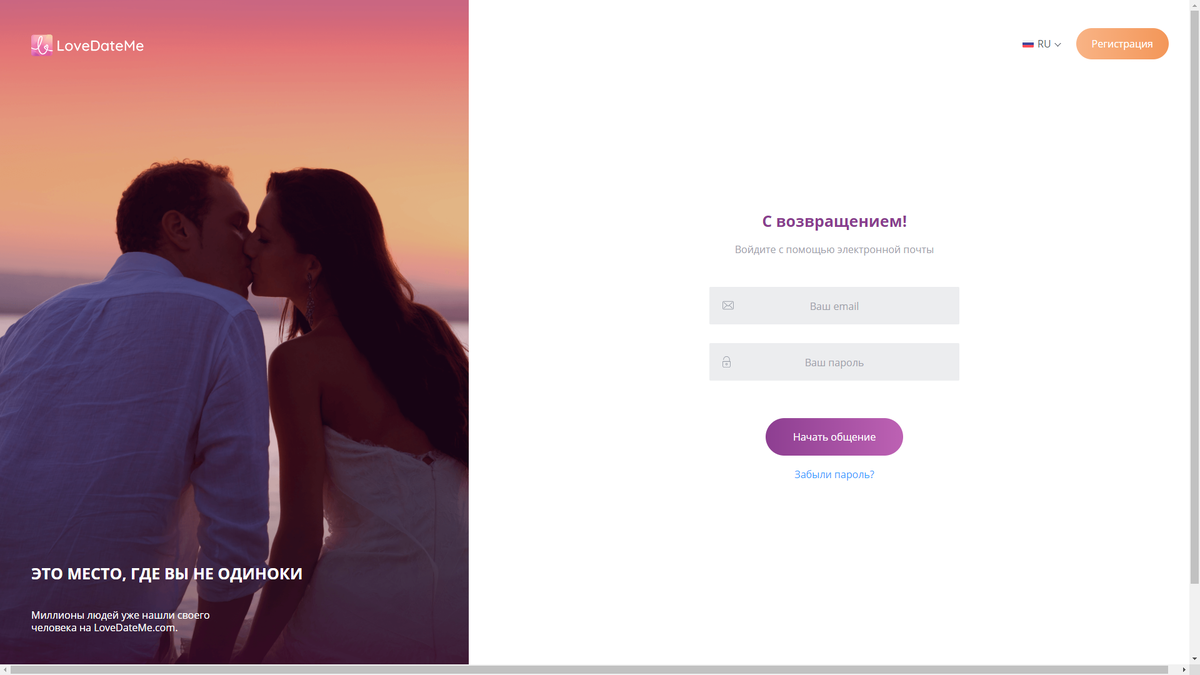Open the RU language dropdown
1200x675 pixels.
point(1041,44)
